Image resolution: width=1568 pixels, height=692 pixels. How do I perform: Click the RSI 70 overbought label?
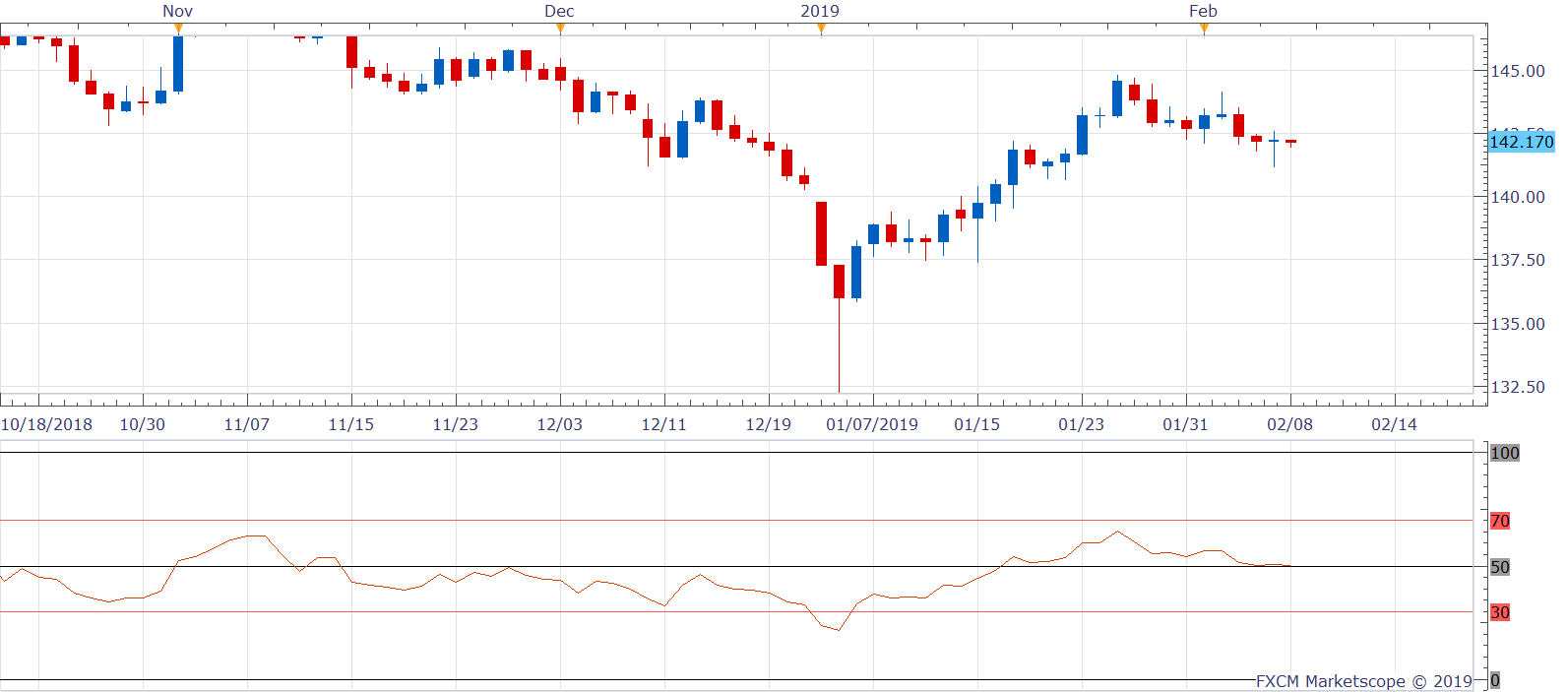(x=1500, y=521)
